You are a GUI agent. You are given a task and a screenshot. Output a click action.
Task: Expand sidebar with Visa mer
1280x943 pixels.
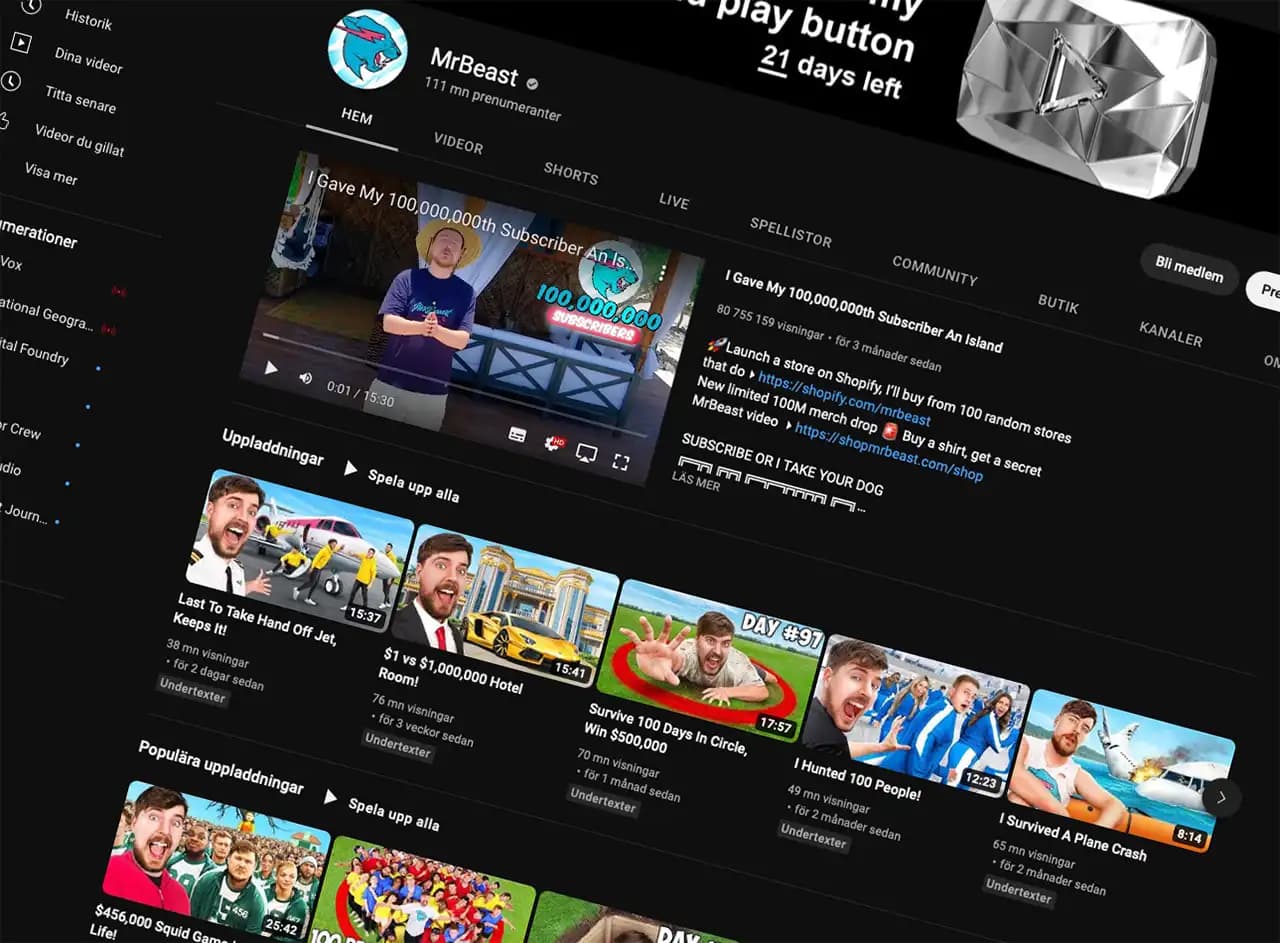51,173
